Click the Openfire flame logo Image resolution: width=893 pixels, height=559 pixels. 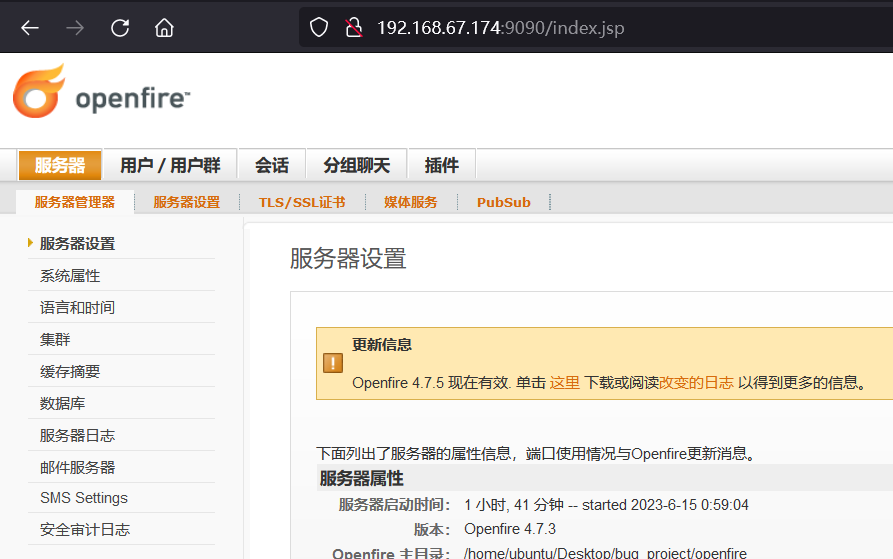coord(39,92)
